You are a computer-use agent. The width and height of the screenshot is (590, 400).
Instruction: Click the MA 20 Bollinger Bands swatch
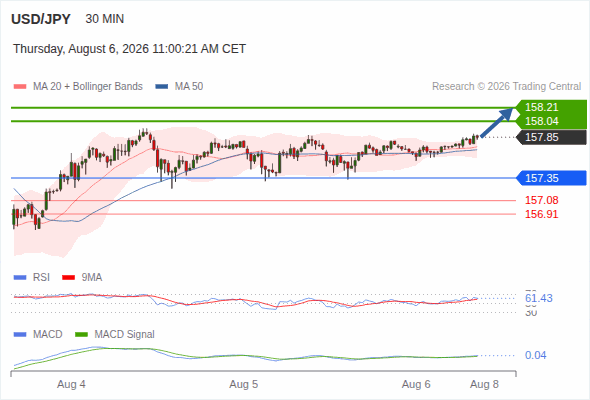pyautogui.click(x=20, y=87)
